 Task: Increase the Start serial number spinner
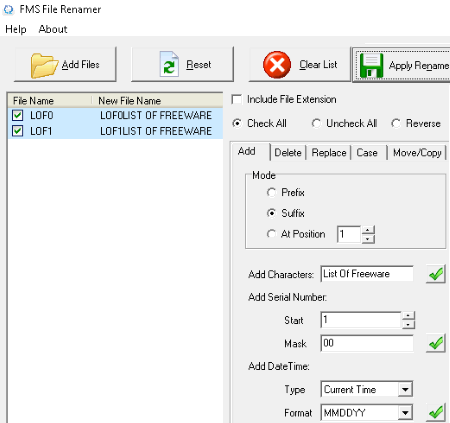click(x=408, y=315)
